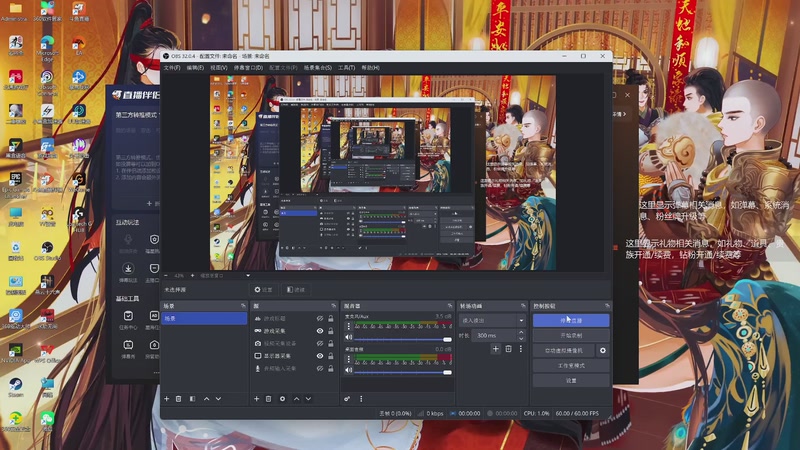This screenshot has width=800, height=450.
Task: Float the Audio Mixer dock via header icon
Action: [449, 306]
